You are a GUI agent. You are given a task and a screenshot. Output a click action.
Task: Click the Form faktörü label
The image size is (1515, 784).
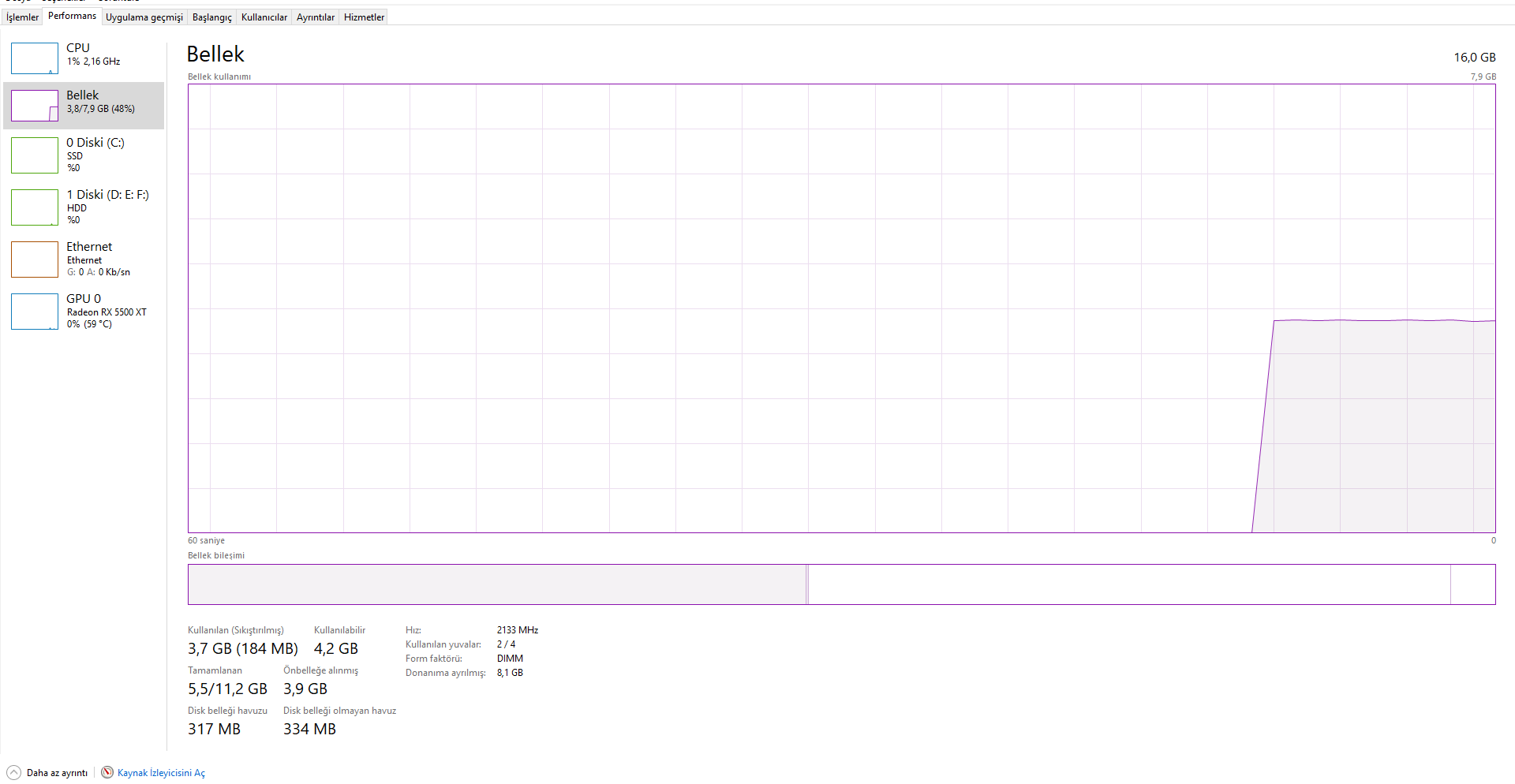434,659
